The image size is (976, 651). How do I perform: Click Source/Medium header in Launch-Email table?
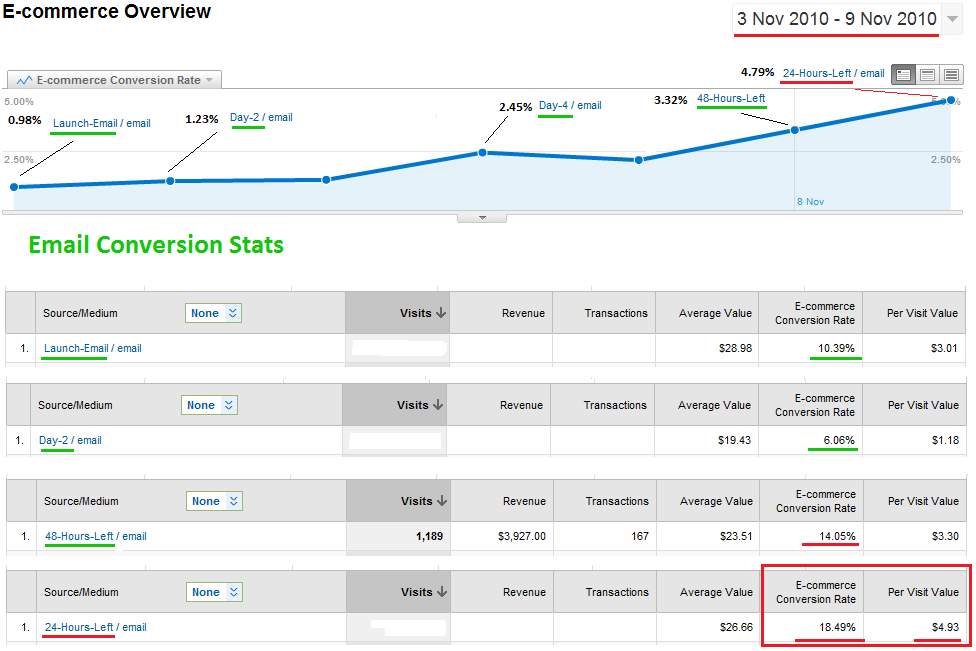click(80, 313)
